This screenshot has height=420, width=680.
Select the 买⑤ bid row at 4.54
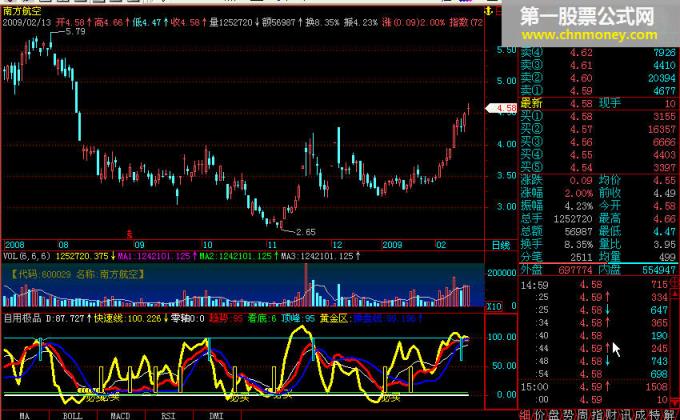coord(598,167)
